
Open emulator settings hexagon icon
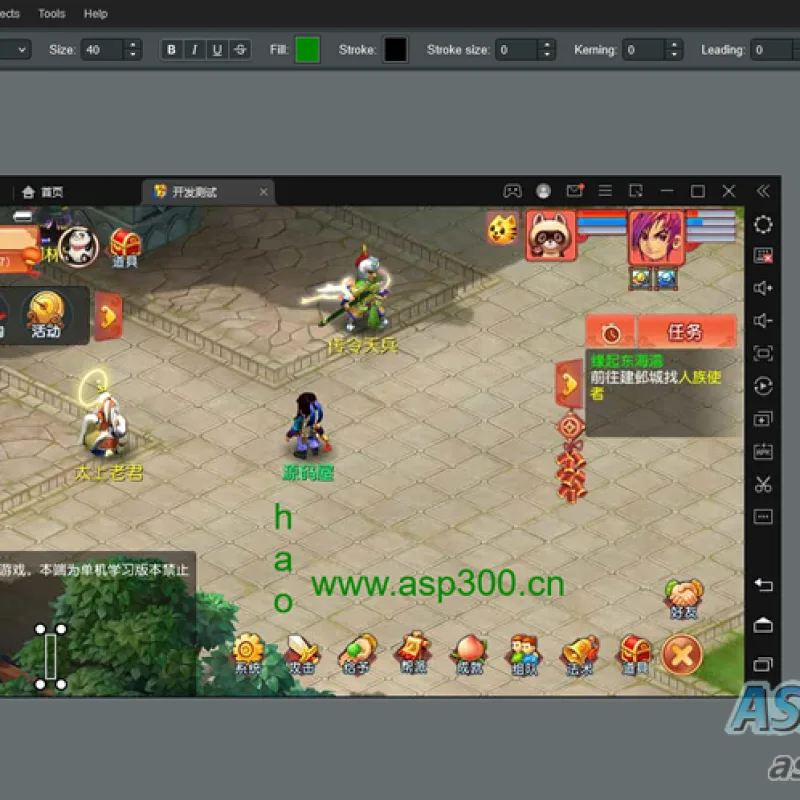(763, 224)
